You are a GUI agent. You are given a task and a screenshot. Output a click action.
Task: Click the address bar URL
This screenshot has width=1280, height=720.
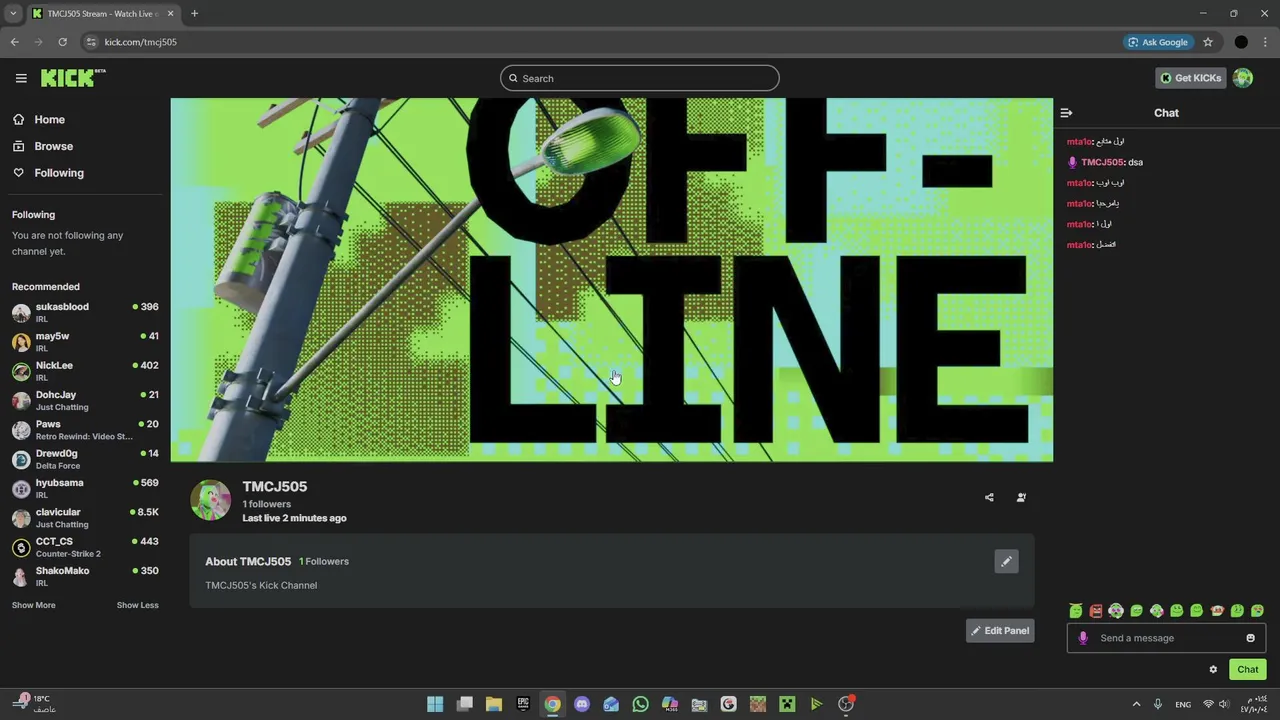click(141, 42)
